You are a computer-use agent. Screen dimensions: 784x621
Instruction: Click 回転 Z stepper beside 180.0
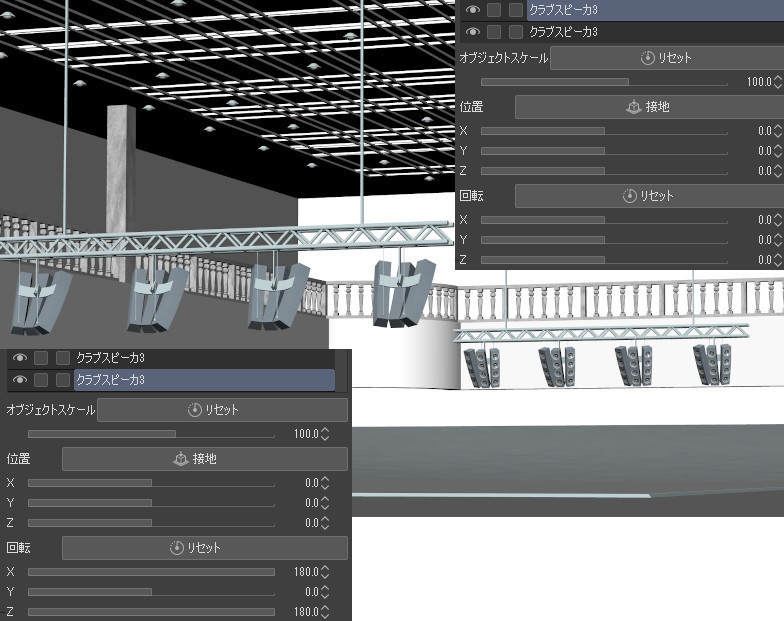[x=325, y=612]
